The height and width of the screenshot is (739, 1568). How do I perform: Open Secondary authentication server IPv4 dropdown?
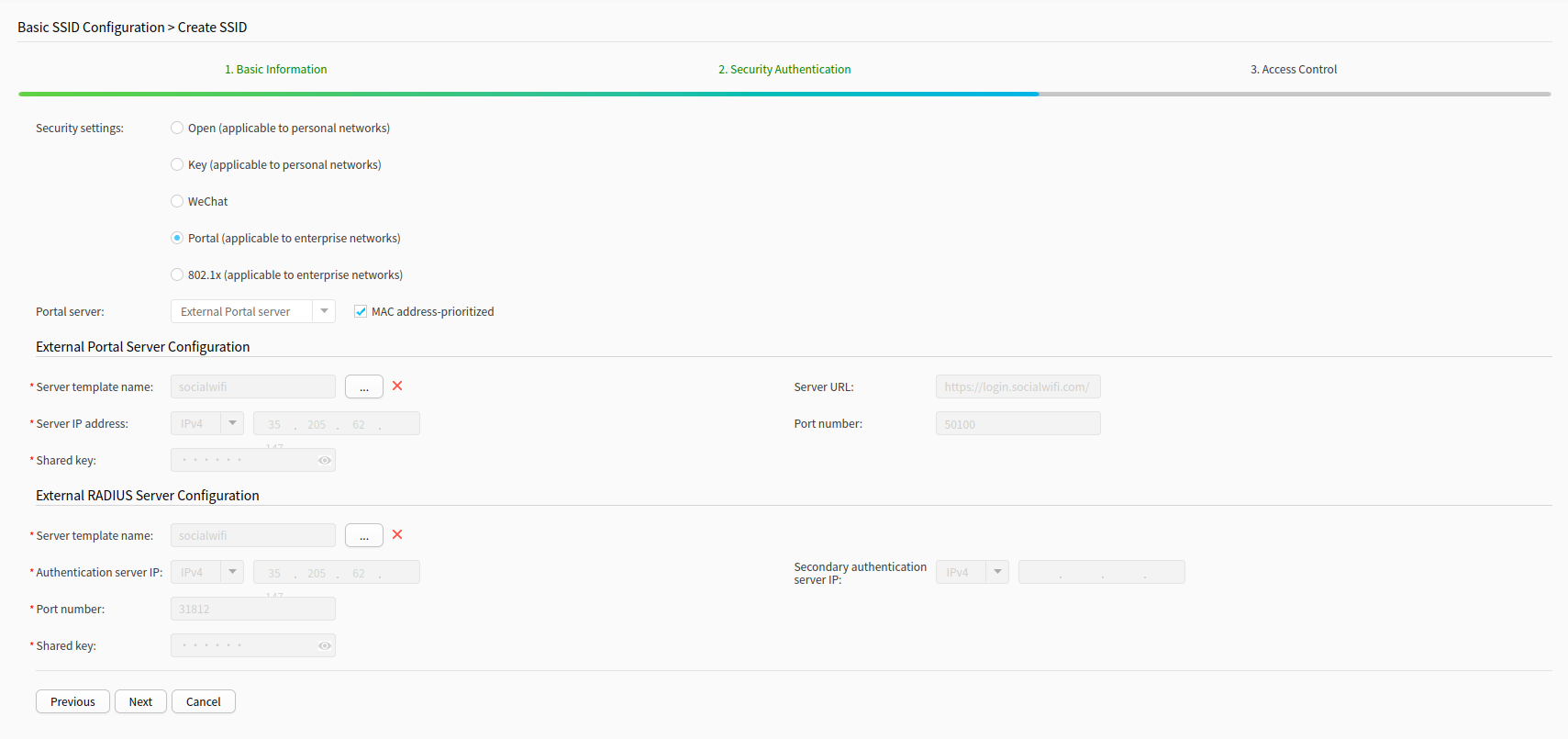click(x=997, y=573)
